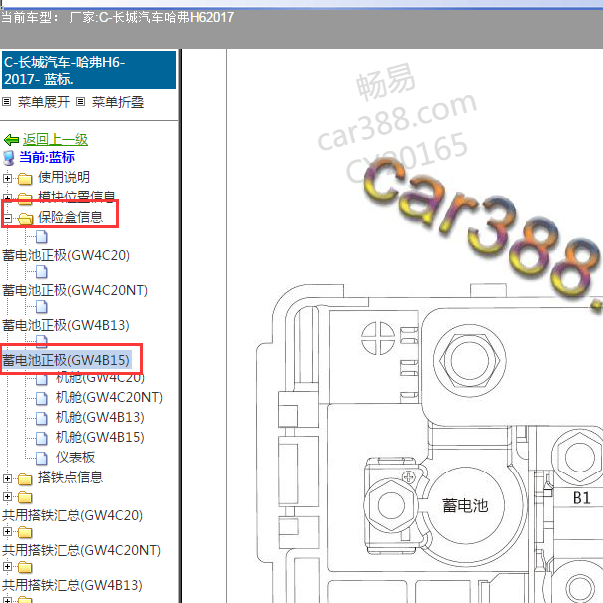Open 机舱(GW4B13) page
This screenshot has height=603, width=603.
100,417
